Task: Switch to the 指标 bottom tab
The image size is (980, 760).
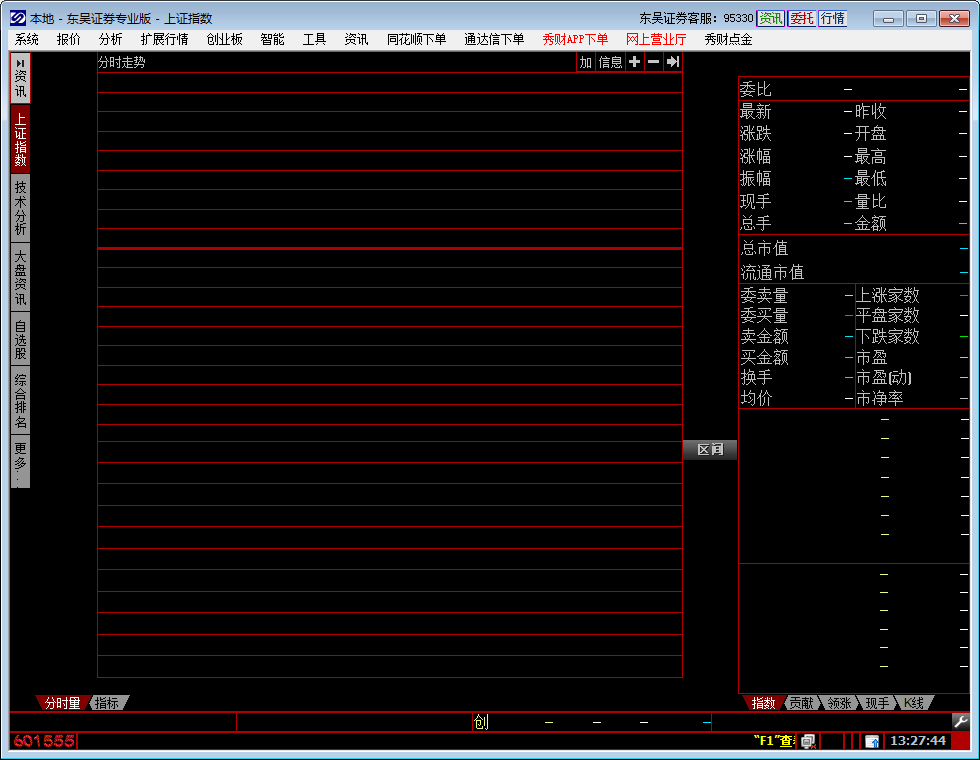Action: click(x=107, y=703)
